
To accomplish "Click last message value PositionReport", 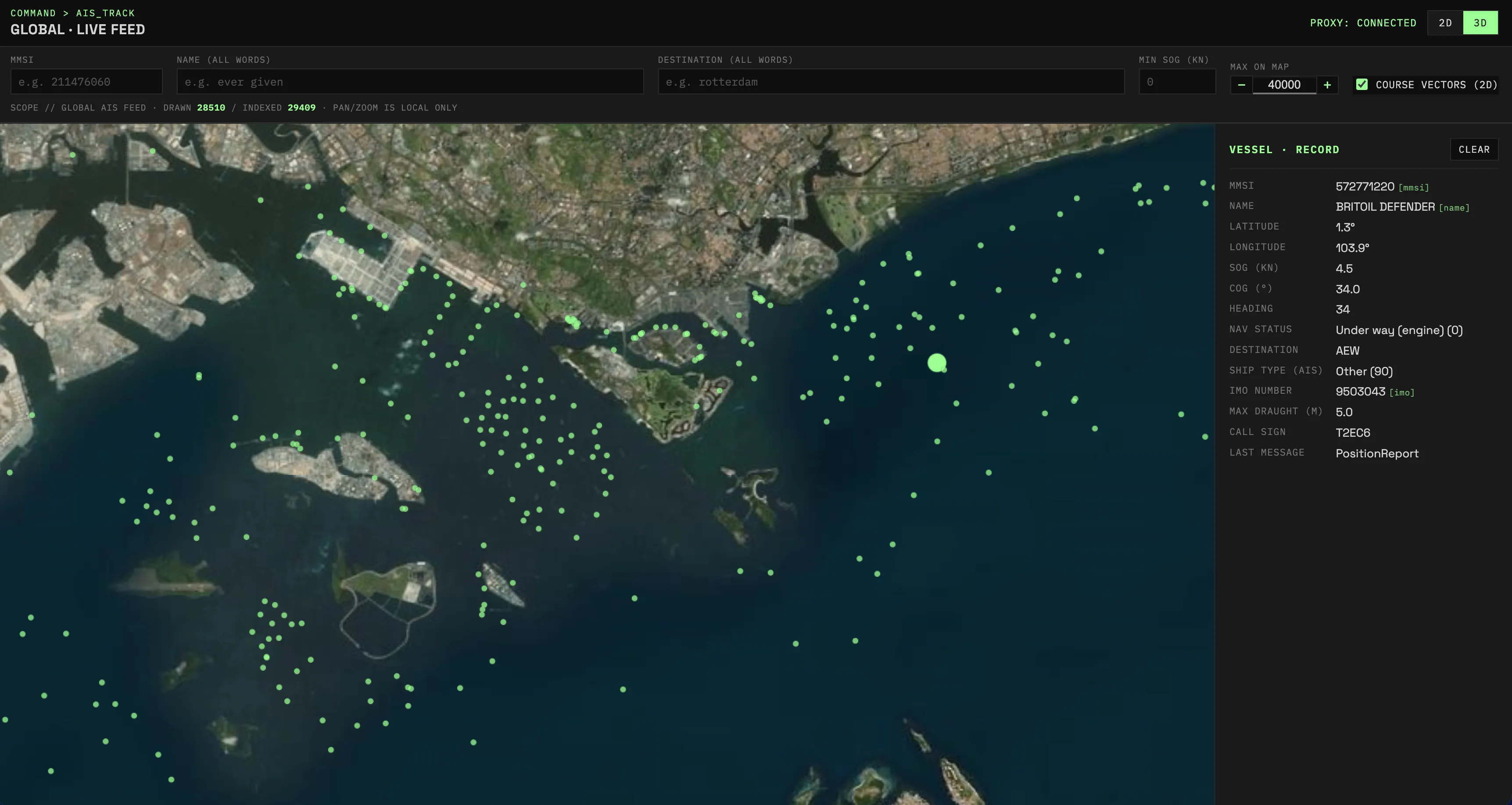I will pyautogui.click(x=1377, y=453).
